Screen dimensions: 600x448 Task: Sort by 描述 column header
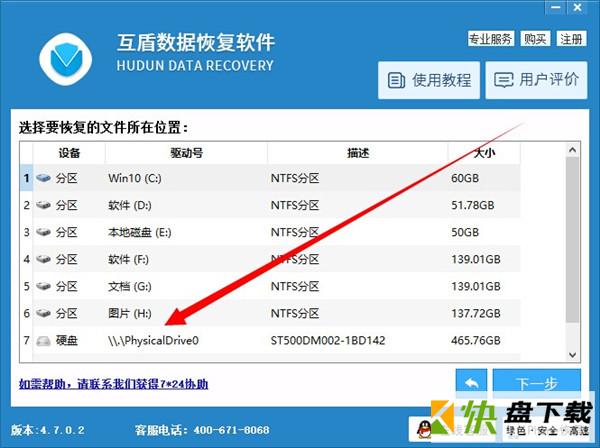tap(358, 153)
